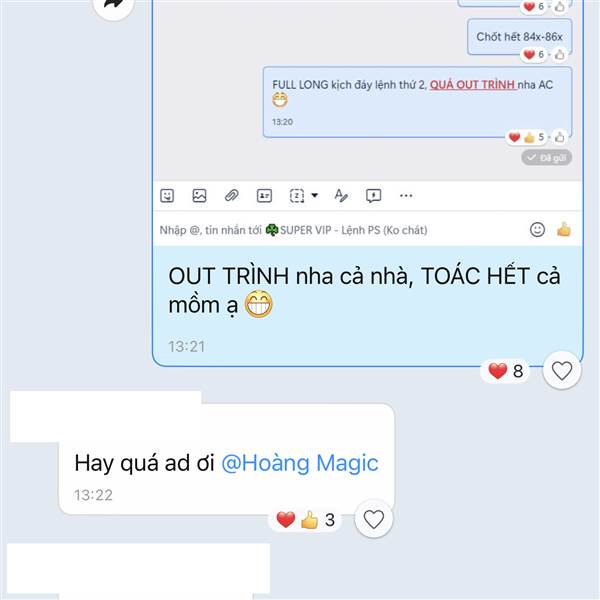View the 8 hearts reaction count
Screen dimensions: 600x600
coord(505,371)
